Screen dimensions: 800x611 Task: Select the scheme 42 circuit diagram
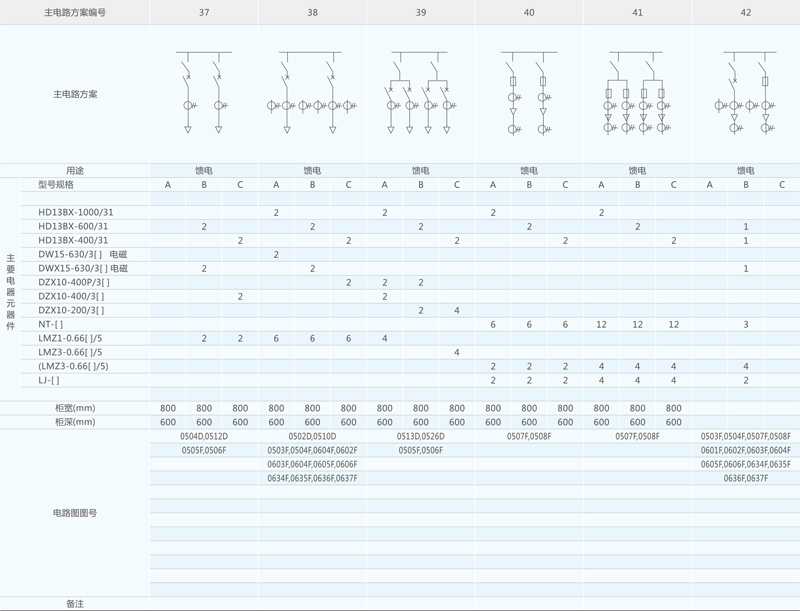tap(745, 93)
